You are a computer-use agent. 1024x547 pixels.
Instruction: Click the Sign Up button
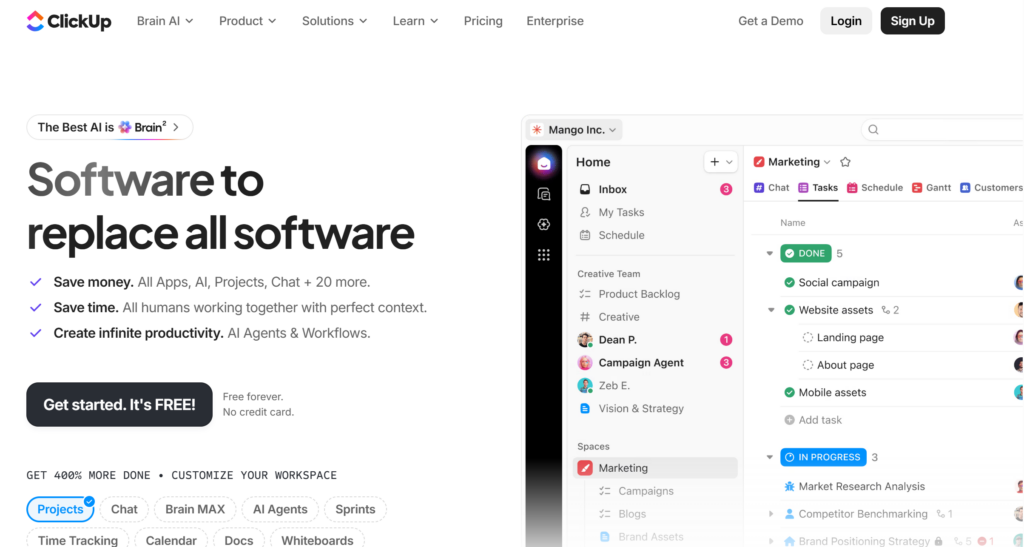[x=912, y=21]
